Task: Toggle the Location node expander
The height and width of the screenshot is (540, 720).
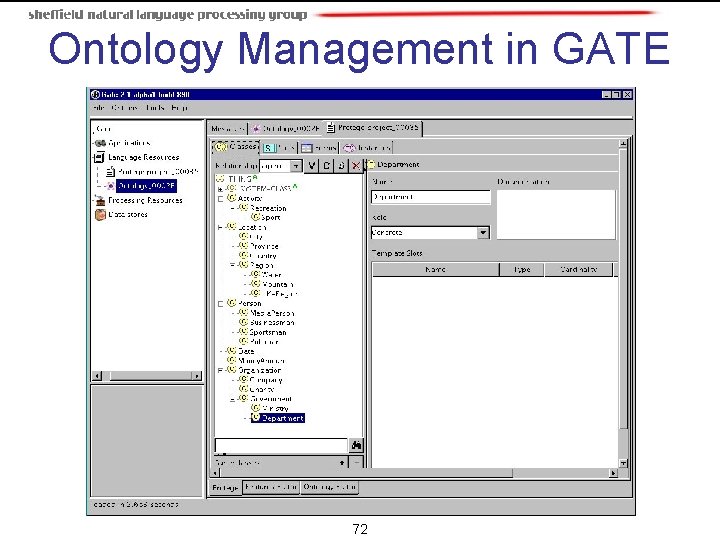Action: 220,227
